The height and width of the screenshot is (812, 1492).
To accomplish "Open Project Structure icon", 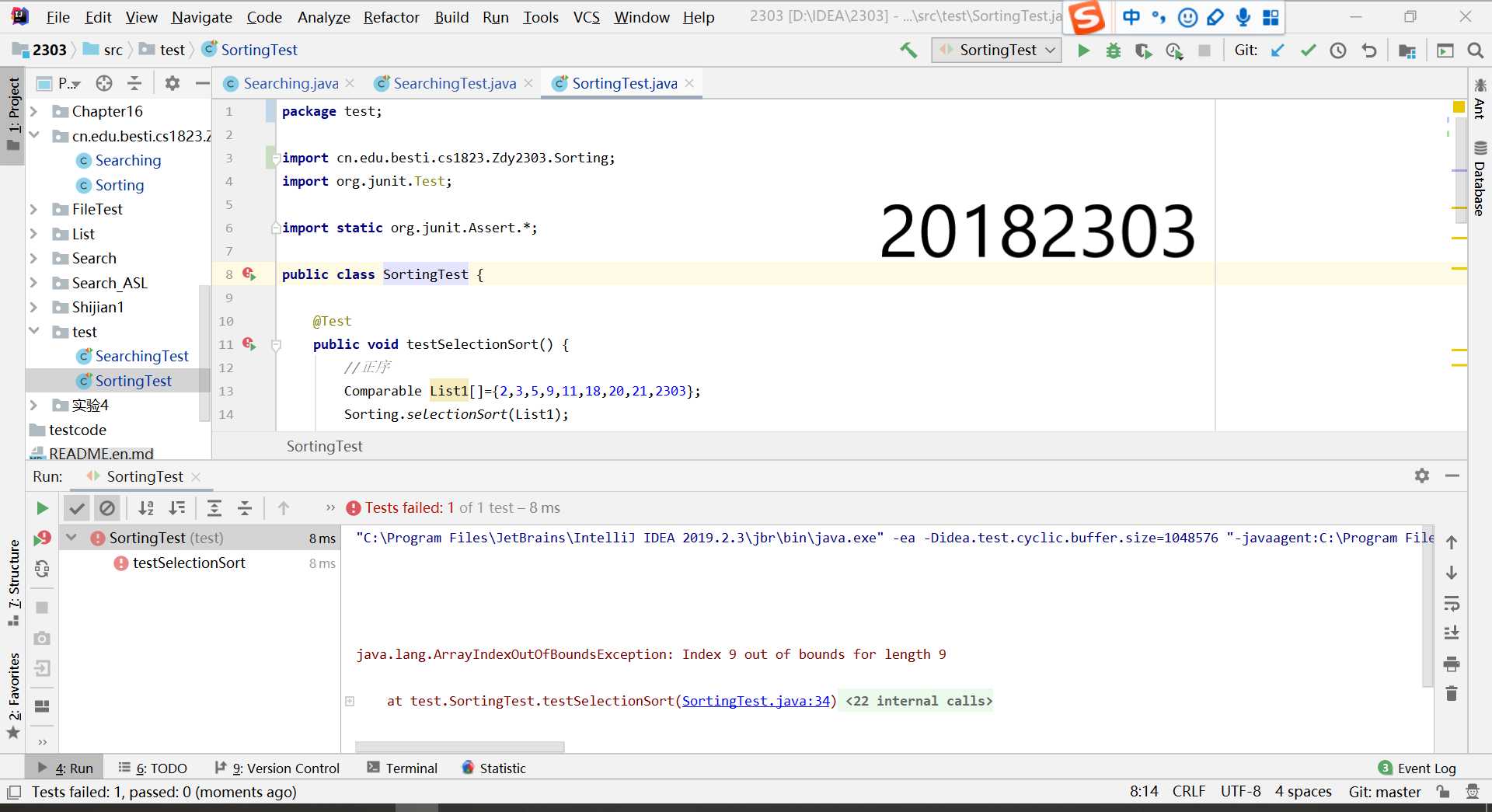I will [1407, 51].
